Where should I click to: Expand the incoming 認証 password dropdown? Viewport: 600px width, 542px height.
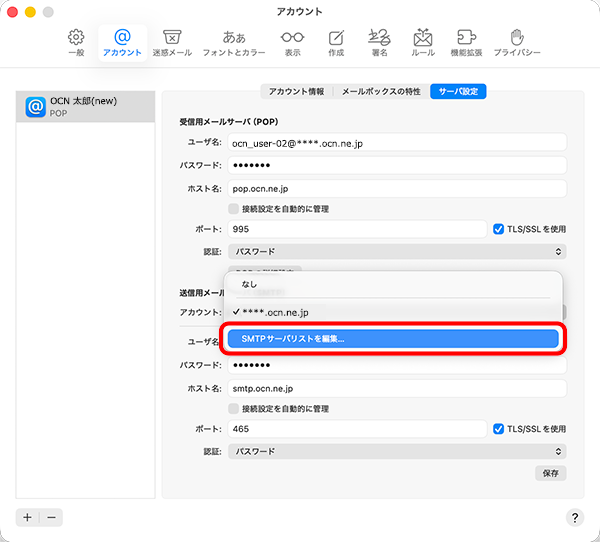pyautogui.click(x=397, y=252)
